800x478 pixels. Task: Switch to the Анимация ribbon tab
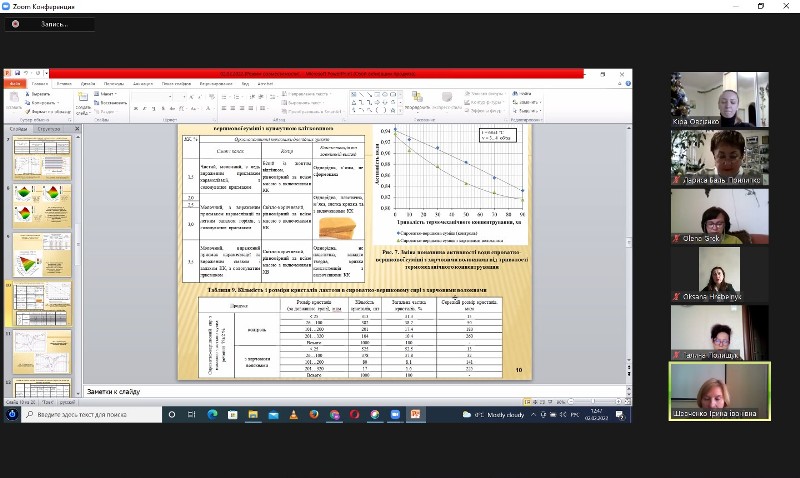pos(143,84)
